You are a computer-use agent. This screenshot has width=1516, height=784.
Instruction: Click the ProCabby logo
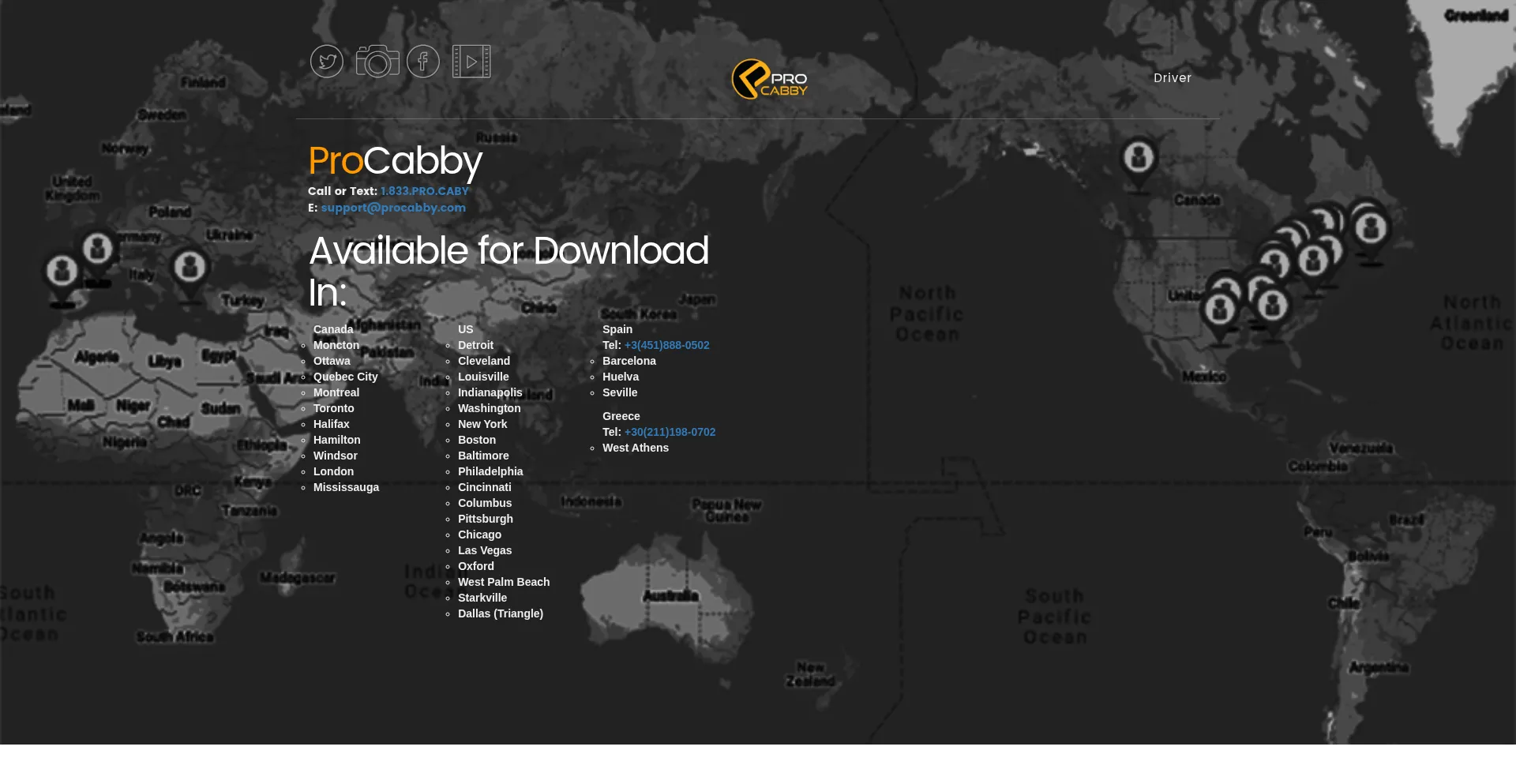coord(770,79)
